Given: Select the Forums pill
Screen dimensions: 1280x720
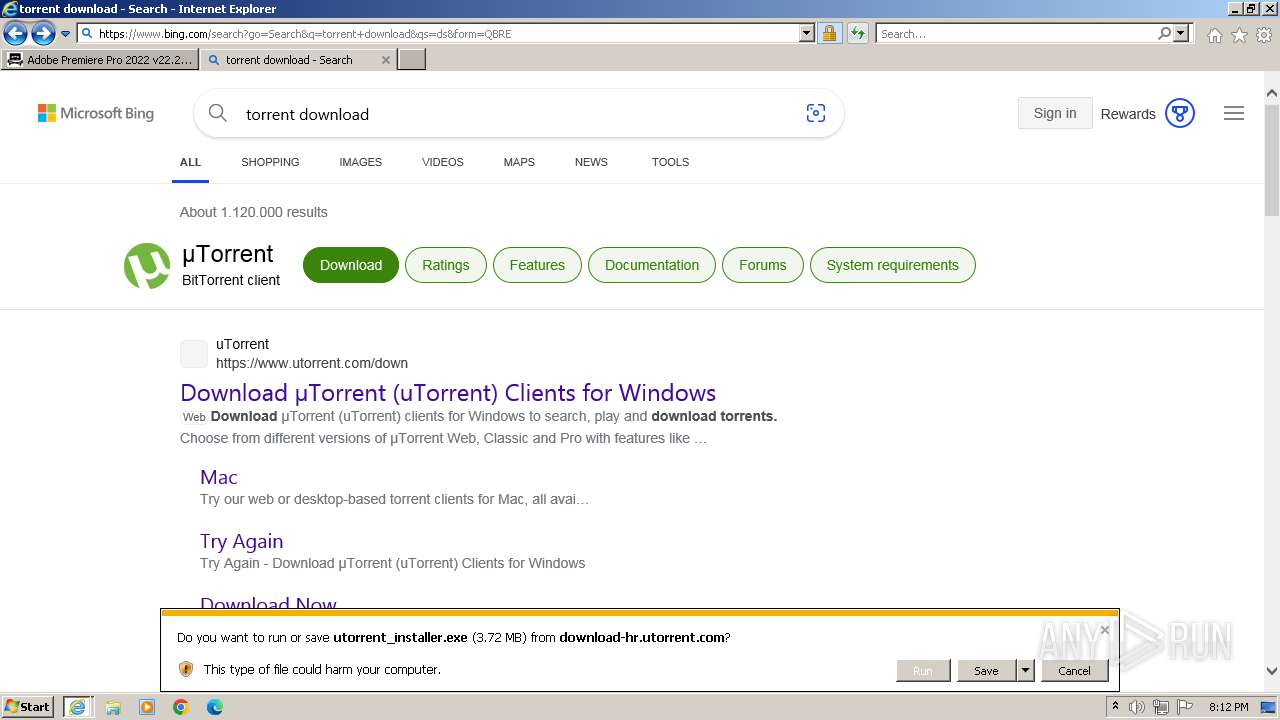Looking at the screenshot, I should pyautogui.click(x=762, y=265).
